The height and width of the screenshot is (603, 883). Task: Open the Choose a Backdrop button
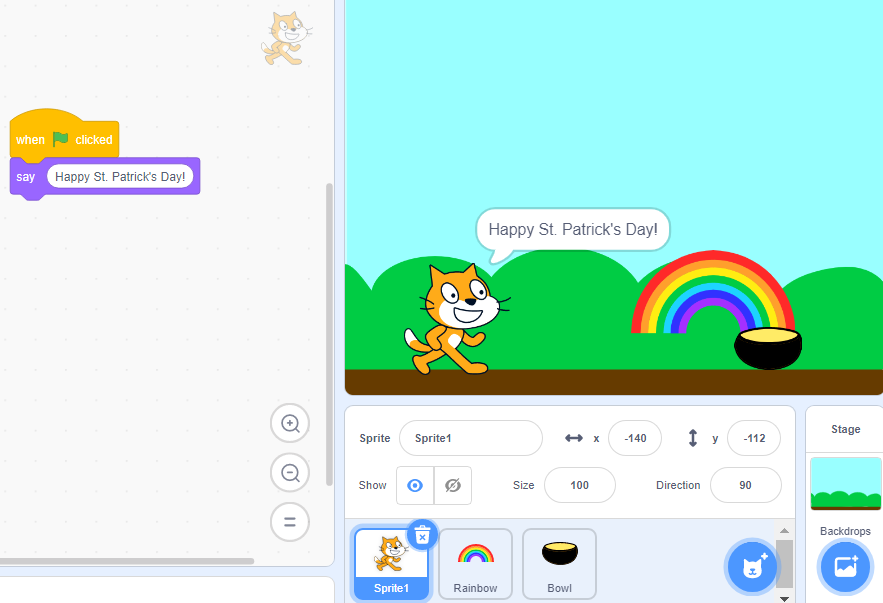[x=846, y=567]
